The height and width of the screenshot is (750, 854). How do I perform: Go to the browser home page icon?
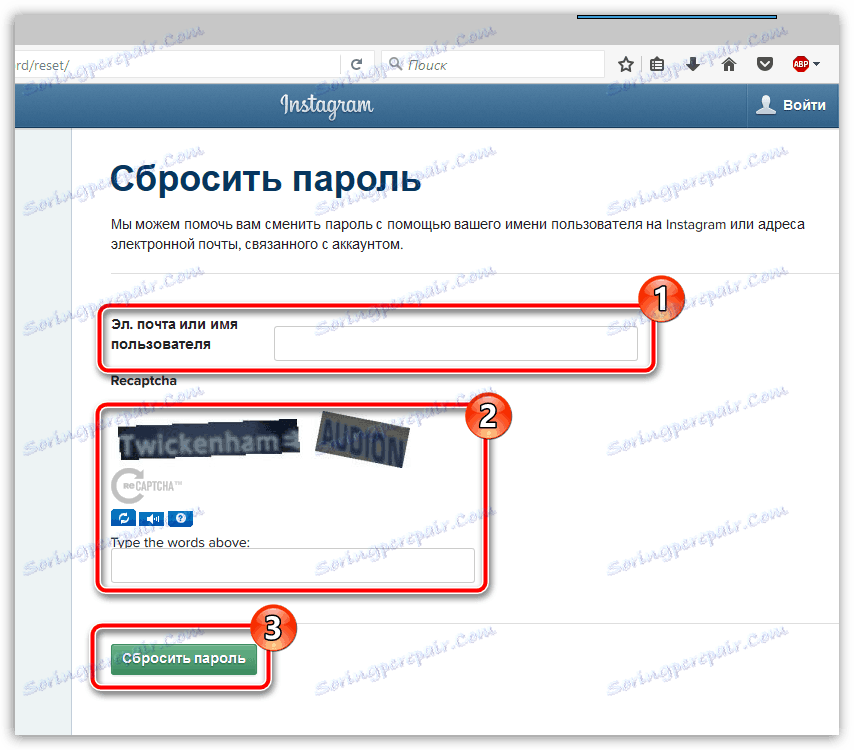point(729,65)
